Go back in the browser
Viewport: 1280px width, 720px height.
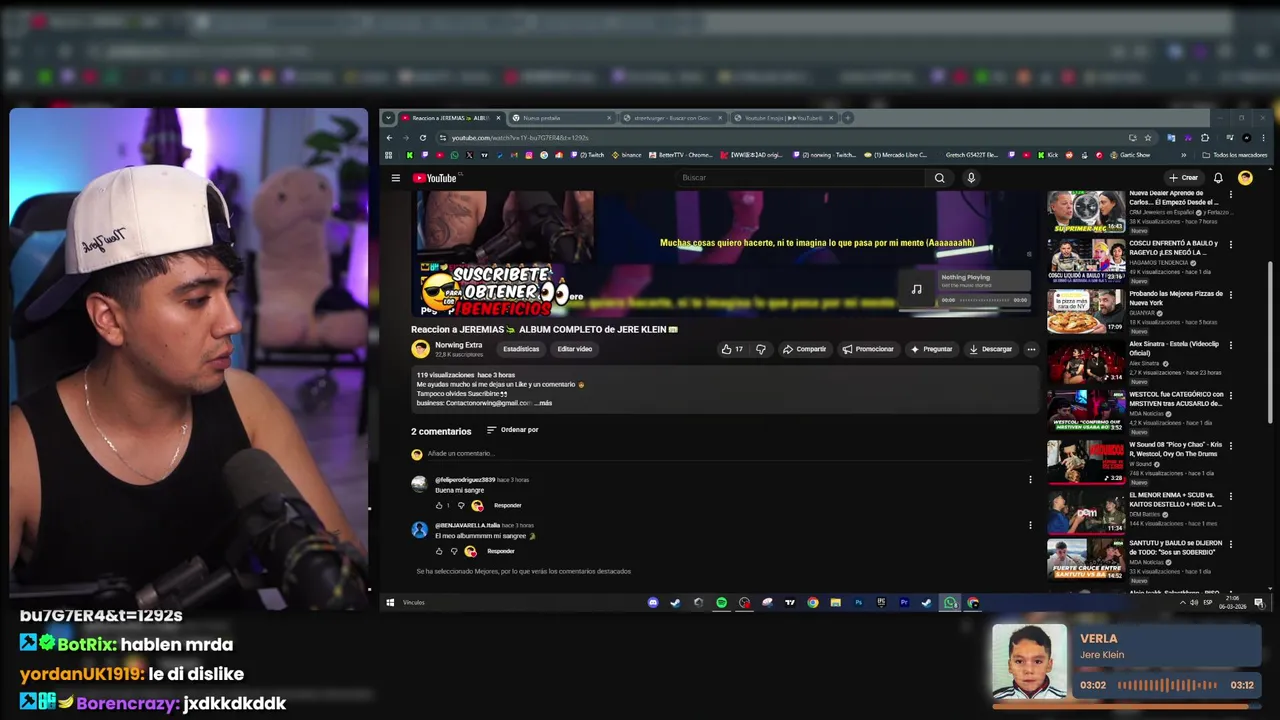pos(390,138)
